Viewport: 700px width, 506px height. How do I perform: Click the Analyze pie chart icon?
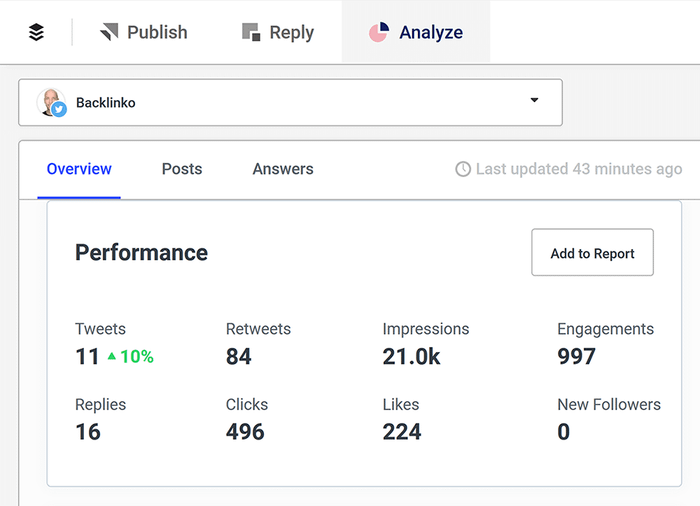click(x=378, y=32)
